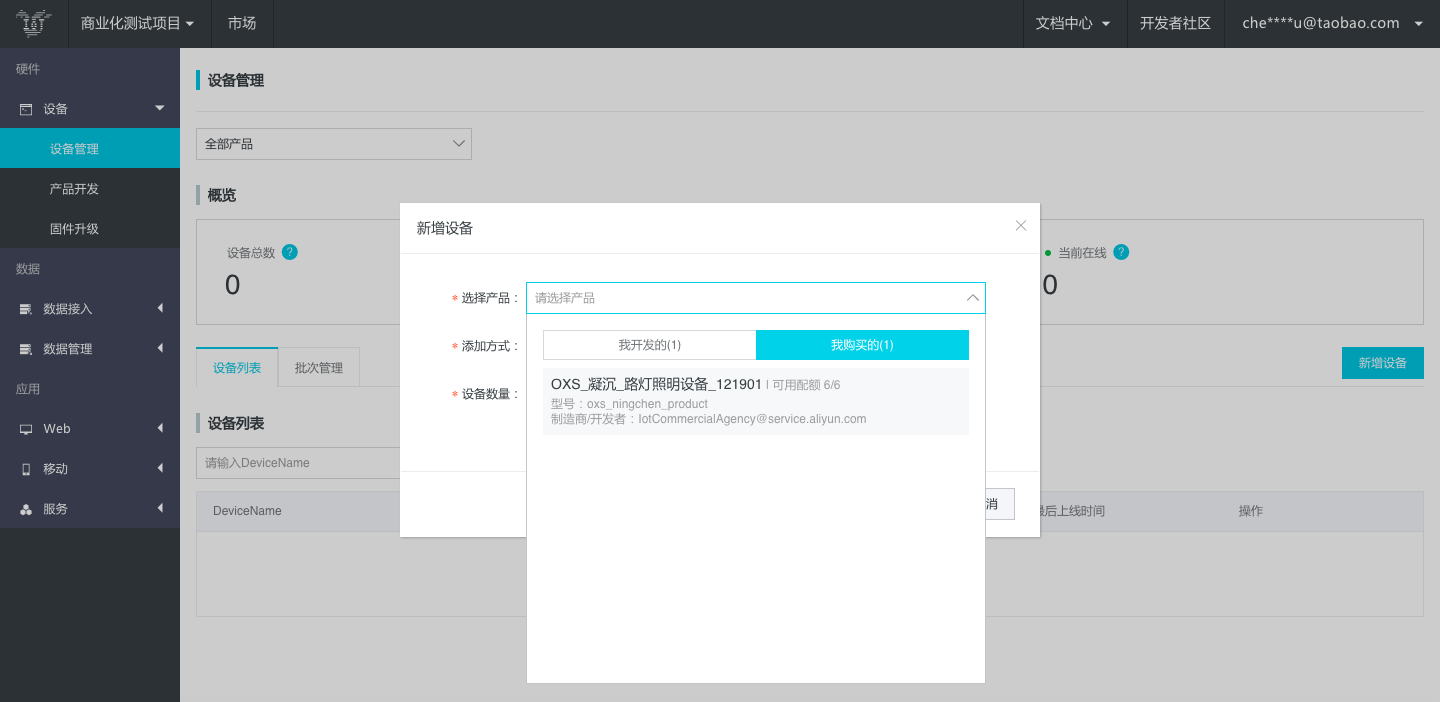Click the 移动 mobile phone icon
The image size is (1440, 702).
(26, 469)
